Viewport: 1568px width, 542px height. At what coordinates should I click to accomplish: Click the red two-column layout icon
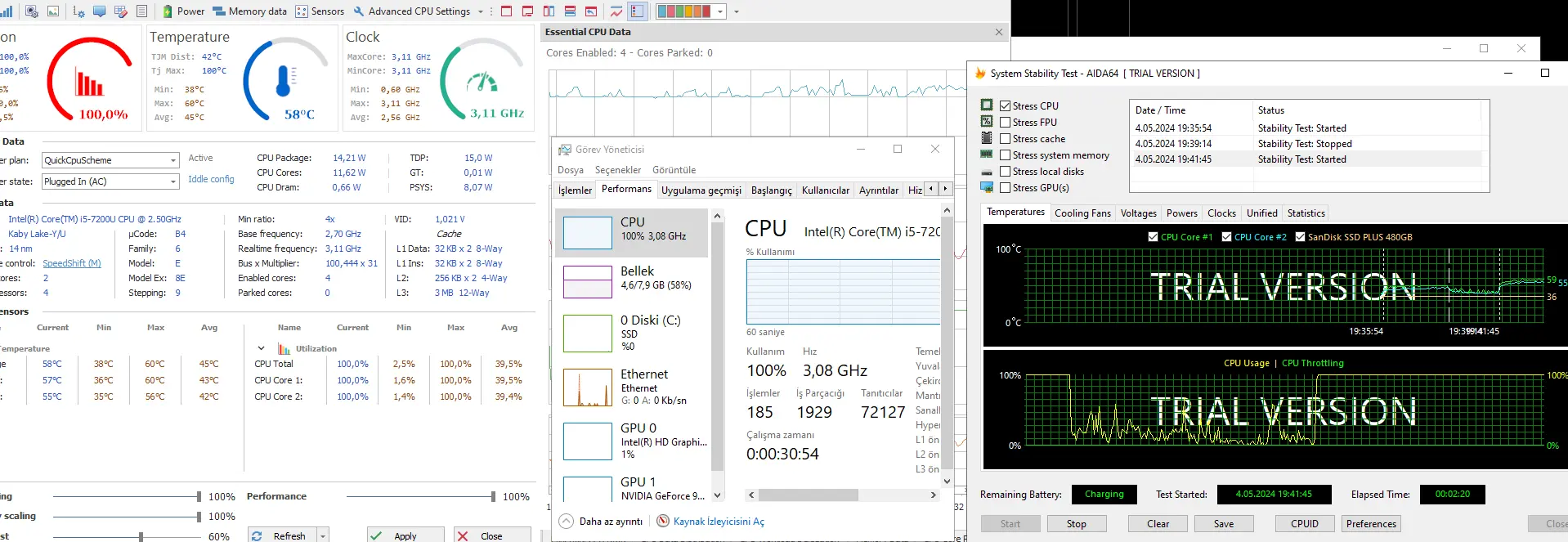coord(549,11)
